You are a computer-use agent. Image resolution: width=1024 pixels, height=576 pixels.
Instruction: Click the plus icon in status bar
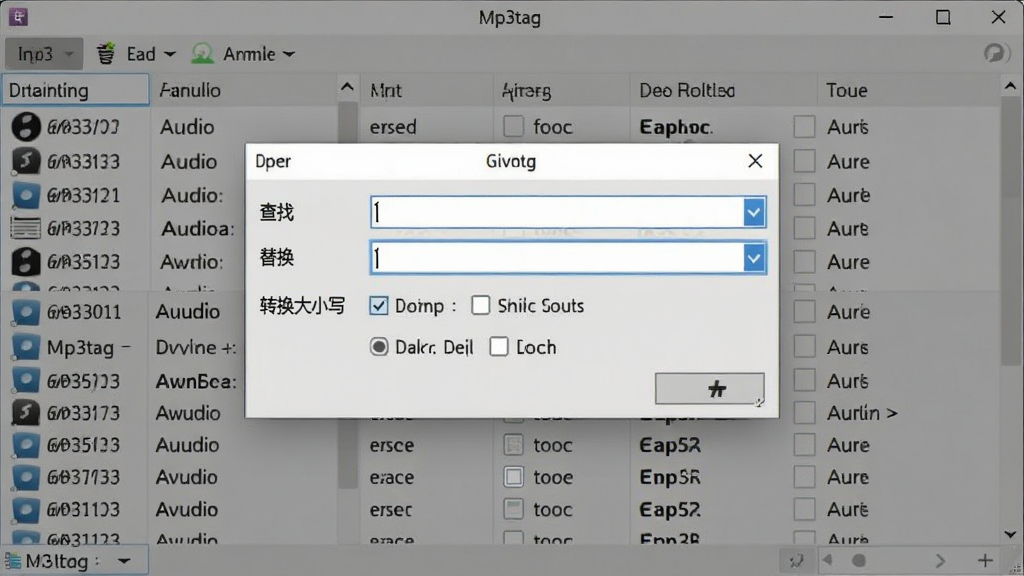point(985,560)
